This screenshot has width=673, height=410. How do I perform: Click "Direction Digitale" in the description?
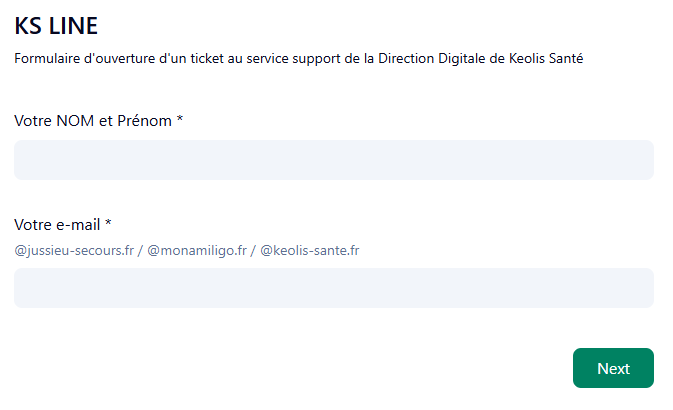pyautogui.click(x=421, y=58)
